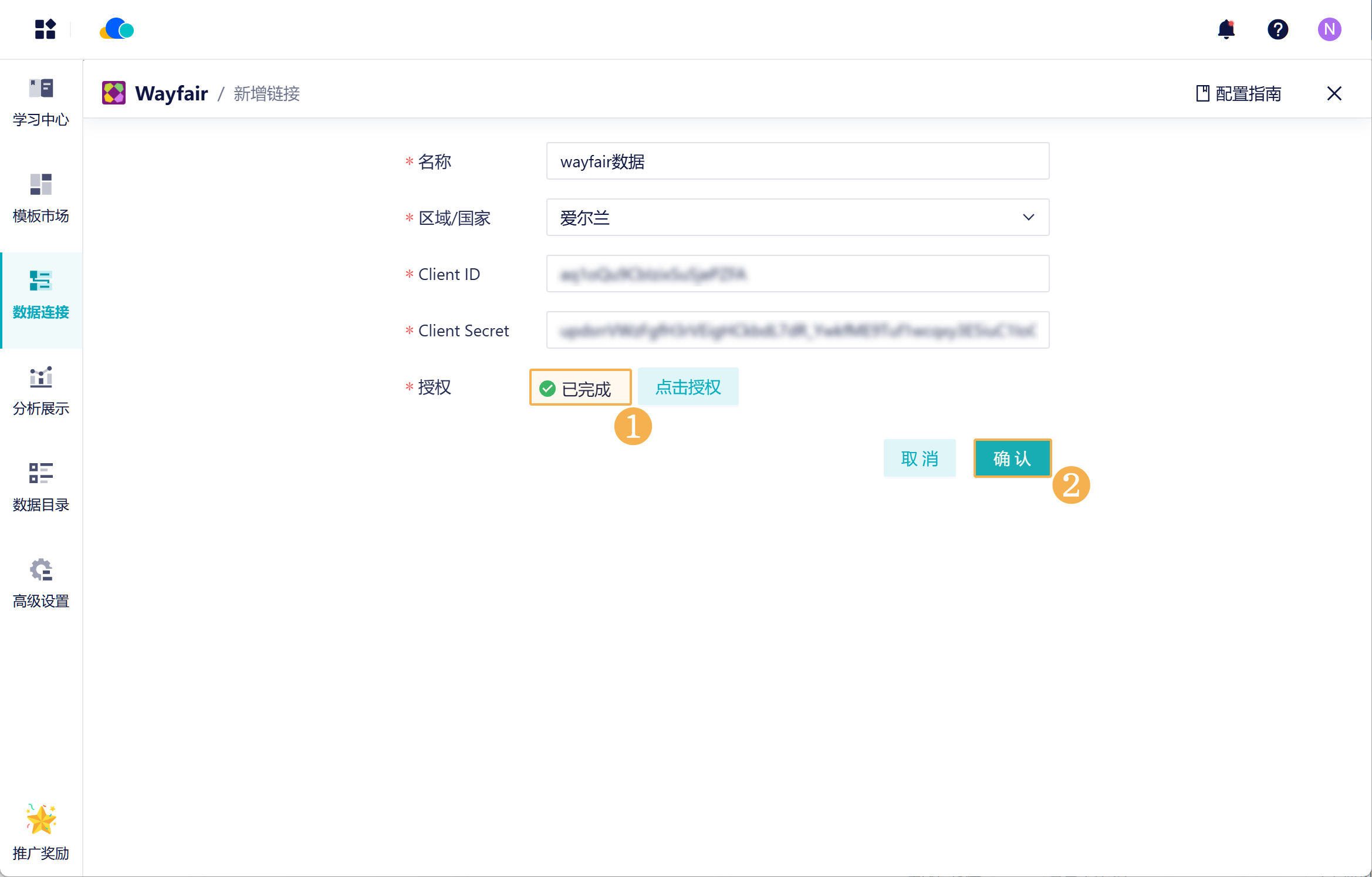Open the app grid launcher icon
The image size is (1372, 877).
tap(45, 29)
